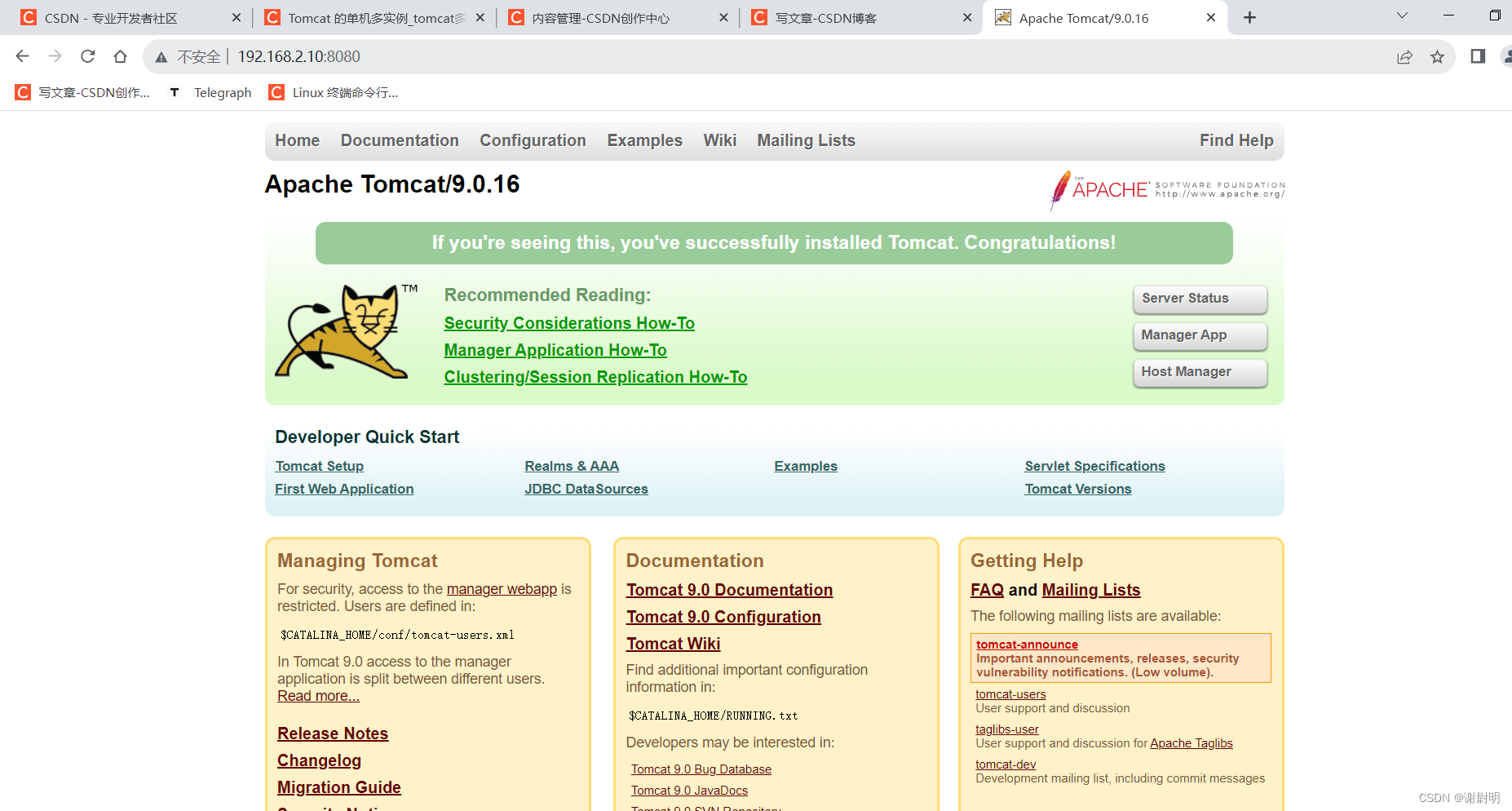Open Clustering/Session Replication How-To link
This screenshot has width=1512, height=811.
pyautogui.click(x=595, y=377)
